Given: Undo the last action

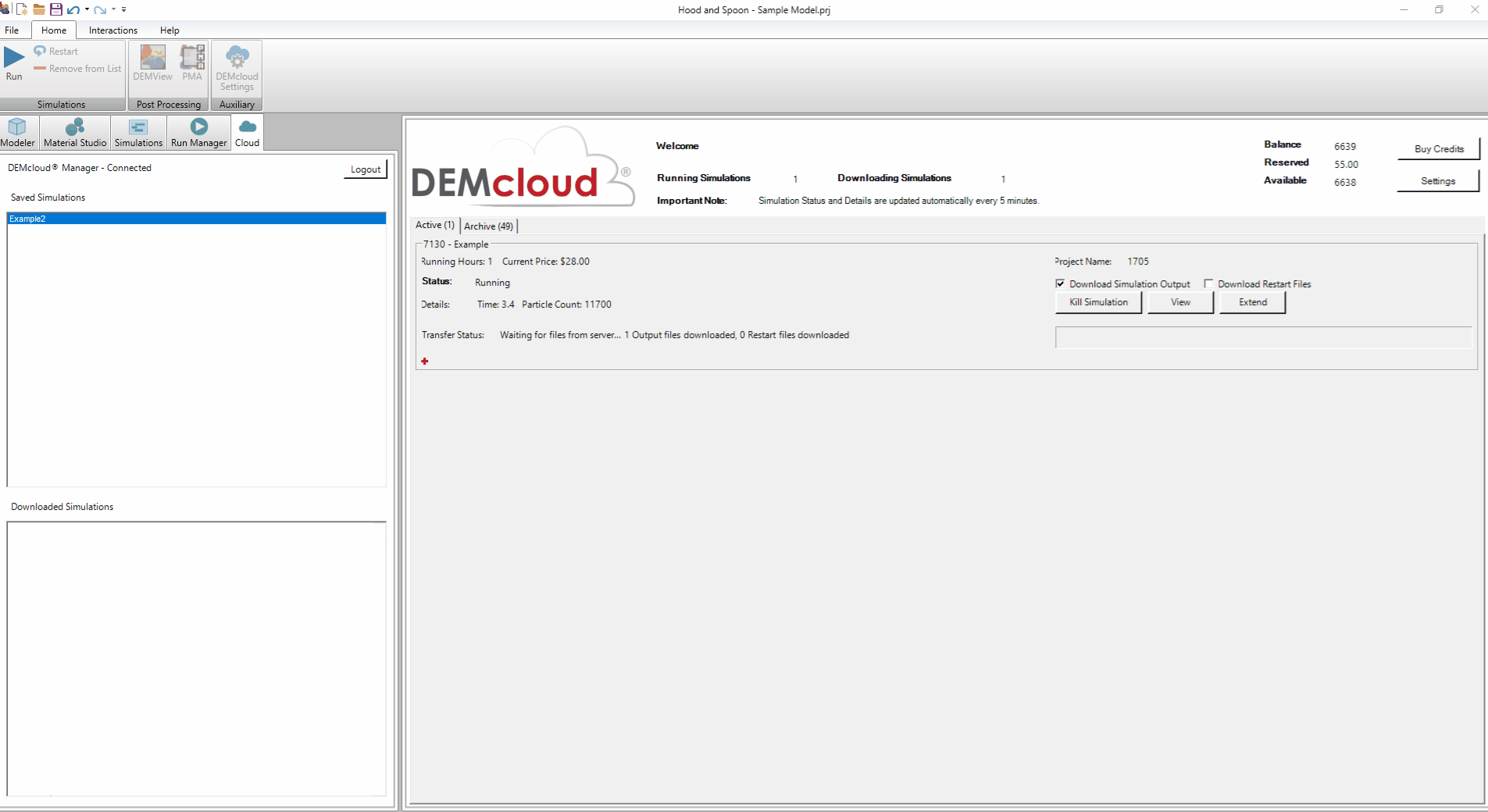Looking at the screenshot, I should pos(73,9).
